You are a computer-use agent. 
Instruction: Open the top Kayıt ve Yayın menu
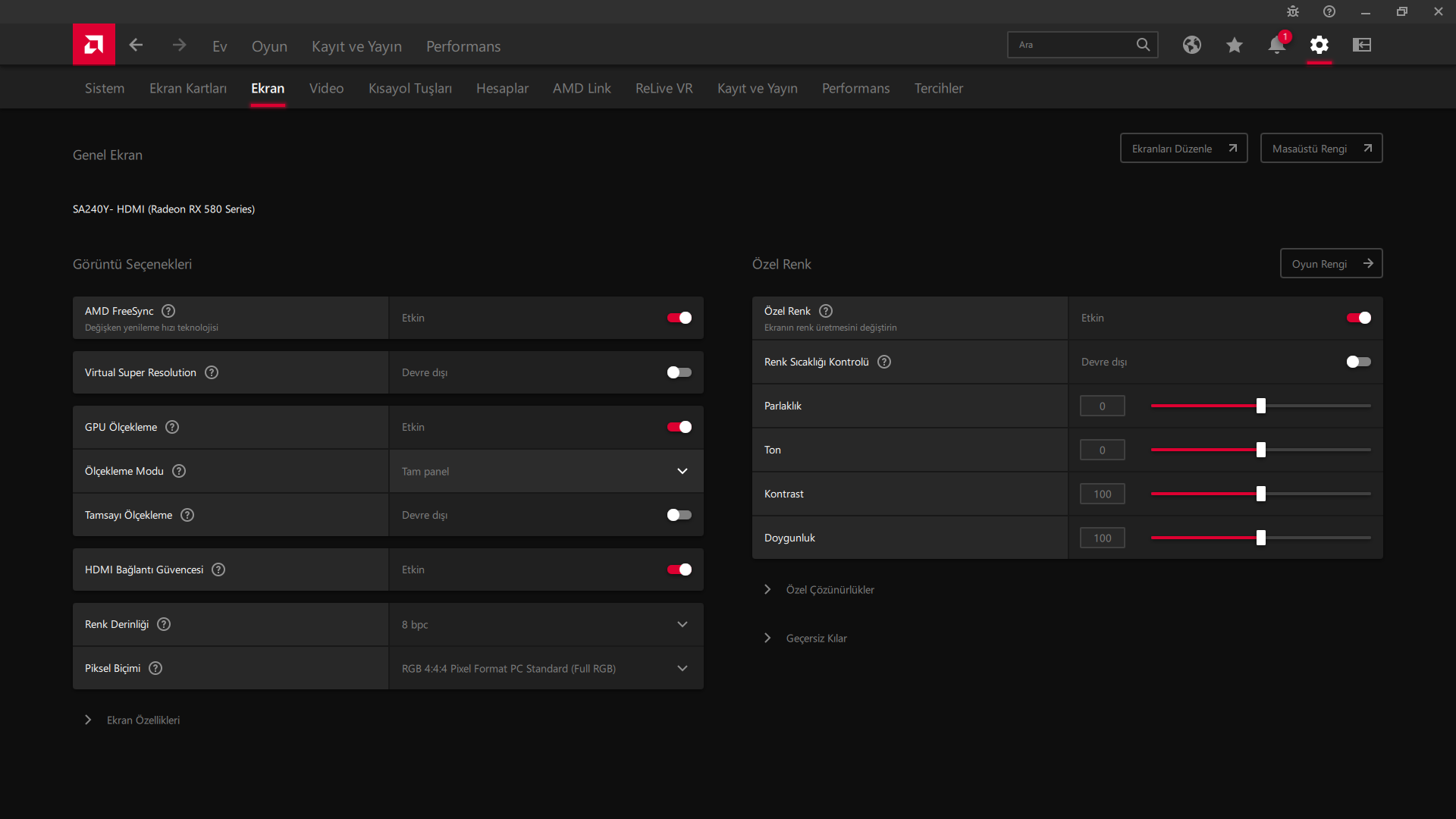click(356, 46)
